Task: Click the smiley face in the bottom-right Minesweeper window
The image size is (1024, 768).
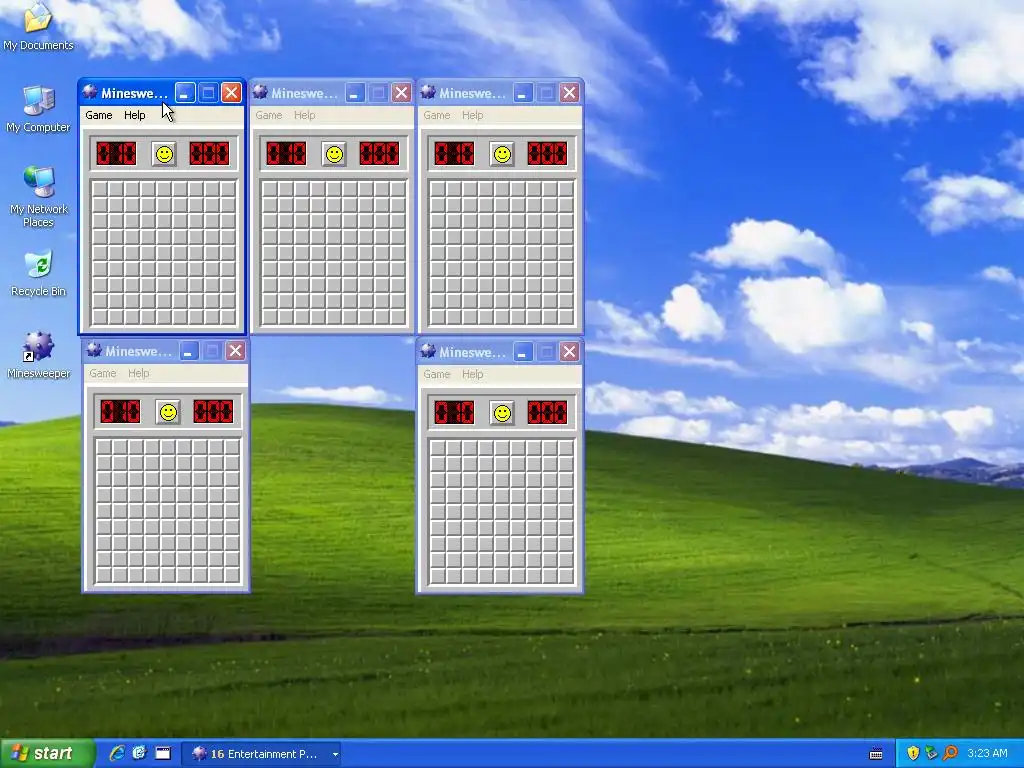Action: click(x=502, y=413)
